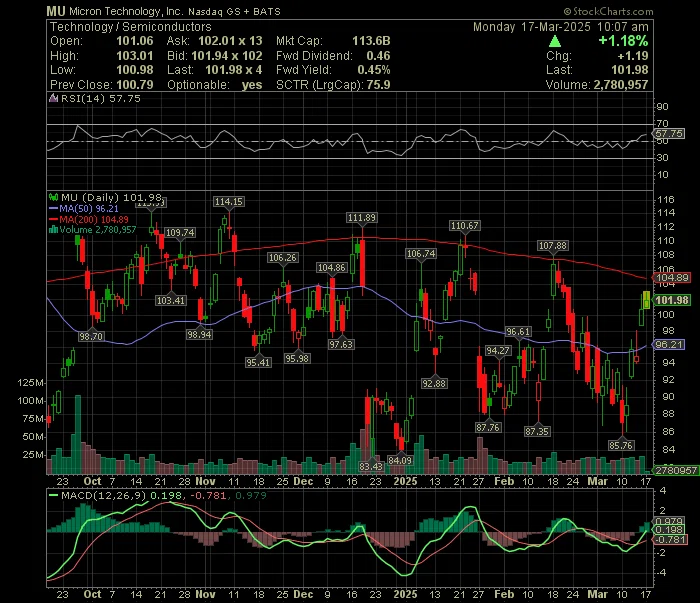Click the 98.70 price low label
700x603 pixels.
tap(91, 336)
